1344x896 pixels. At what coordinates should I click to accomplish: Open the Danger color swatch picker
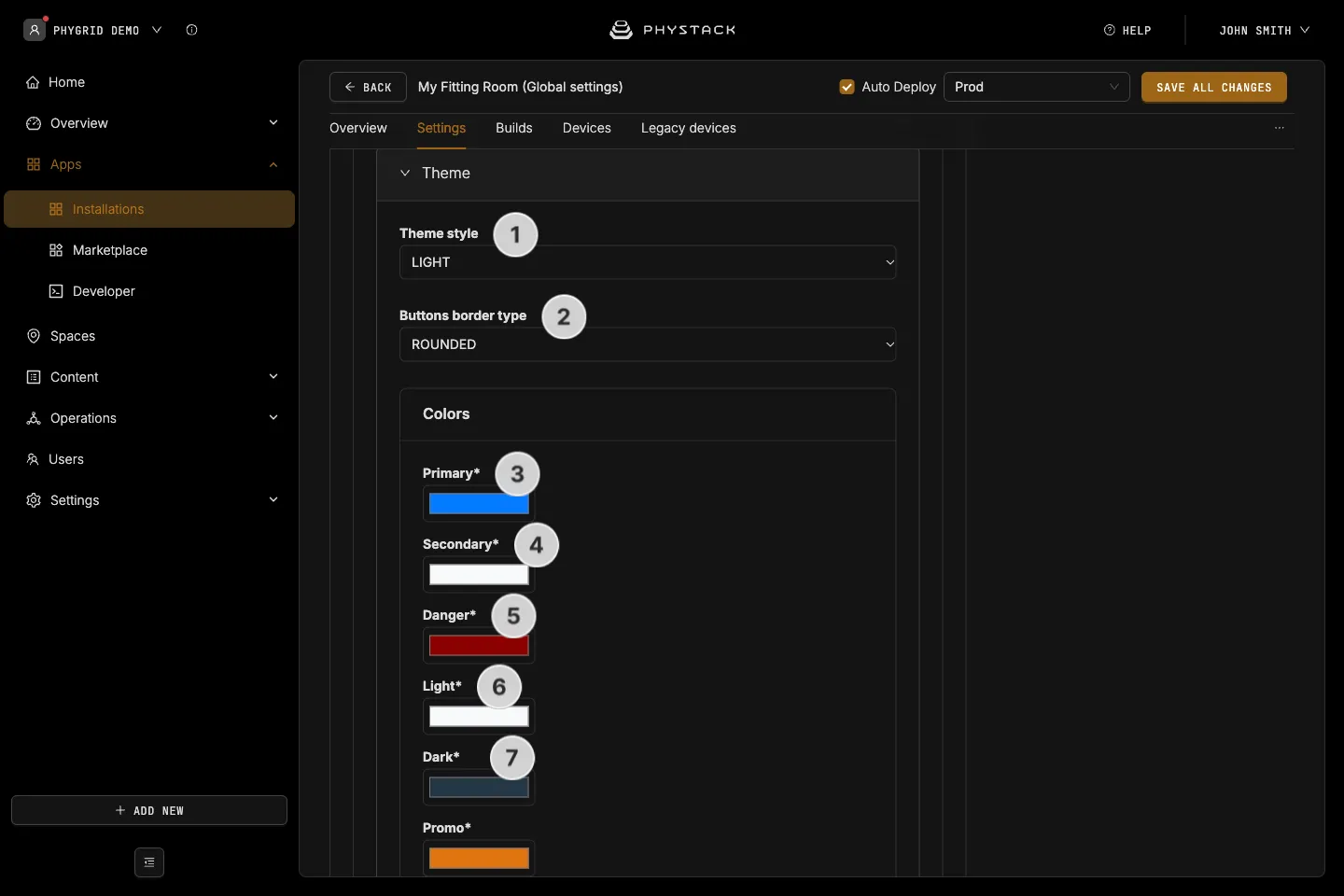point(479,646)
